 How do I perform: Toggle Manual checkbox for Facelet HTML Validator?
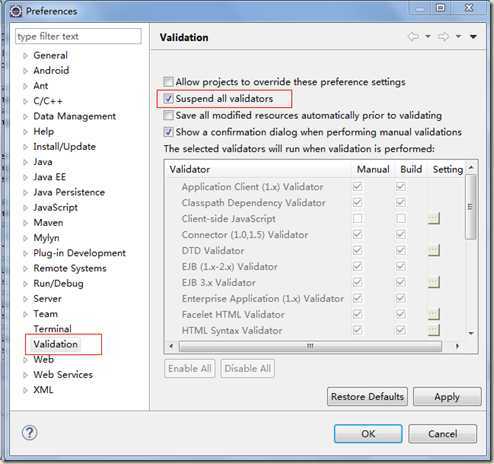pos(357,314)
